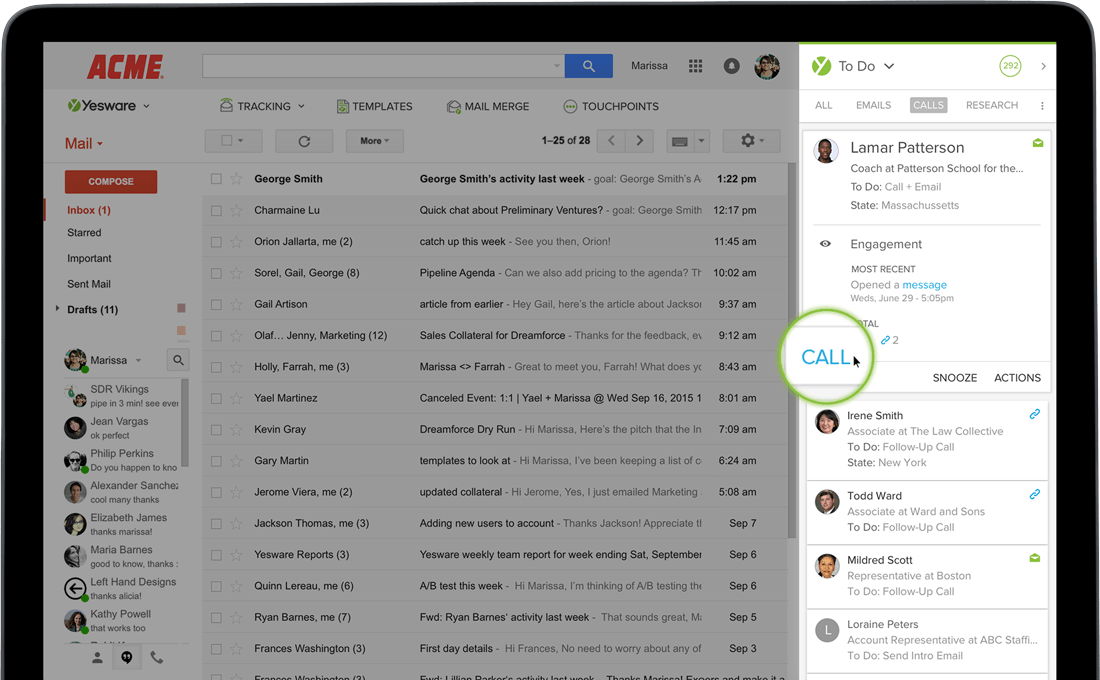The image size is (1100, 680).
Task: Expand the Drafts folder arrow
Action: pyautogui.click(x=57, y=308)
